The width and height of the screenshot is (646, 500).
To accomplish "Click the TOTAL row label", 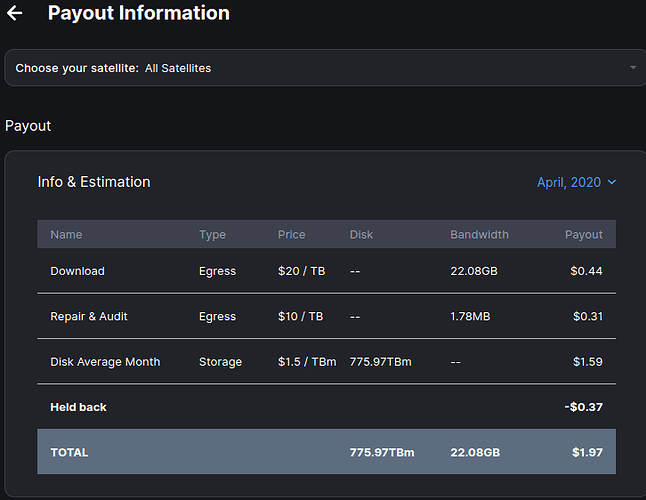I will click(69, 453).
